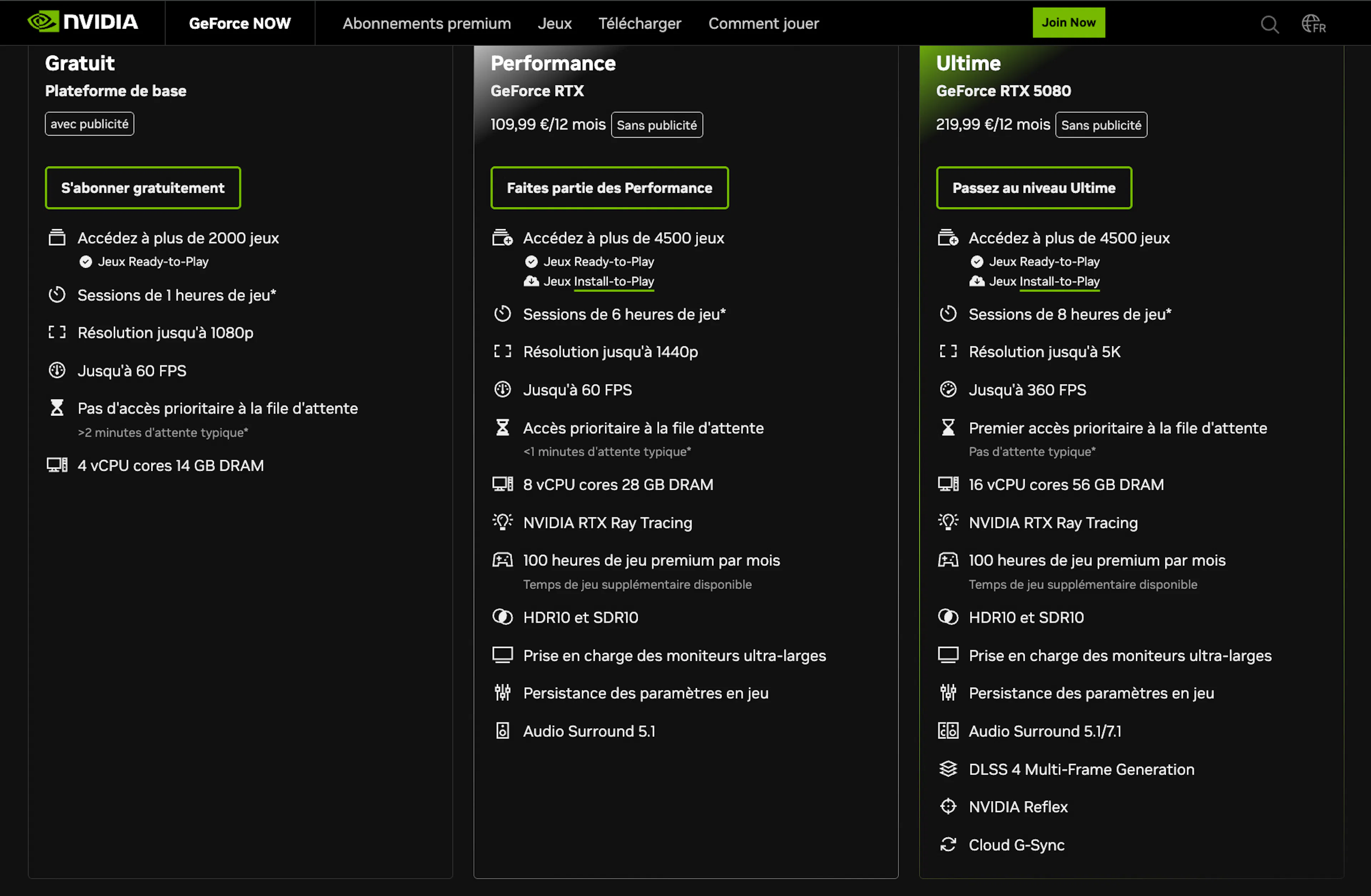Click 'Pas d'attente typique' note
Image resolution: width=1371 pixels, height=896 pixels.
1032,452
